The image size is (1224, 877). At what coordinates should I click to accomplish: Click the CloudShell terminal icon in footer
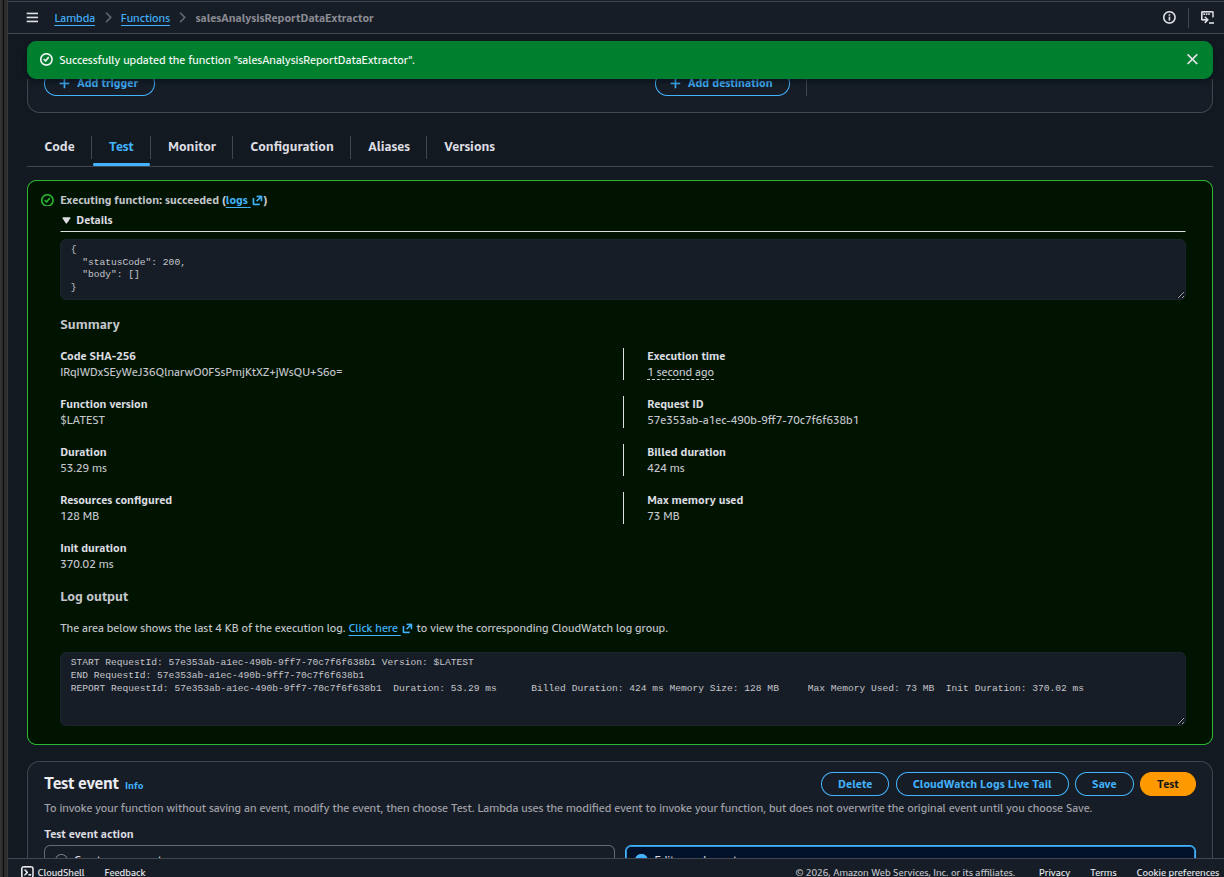[x=27, y=872]
